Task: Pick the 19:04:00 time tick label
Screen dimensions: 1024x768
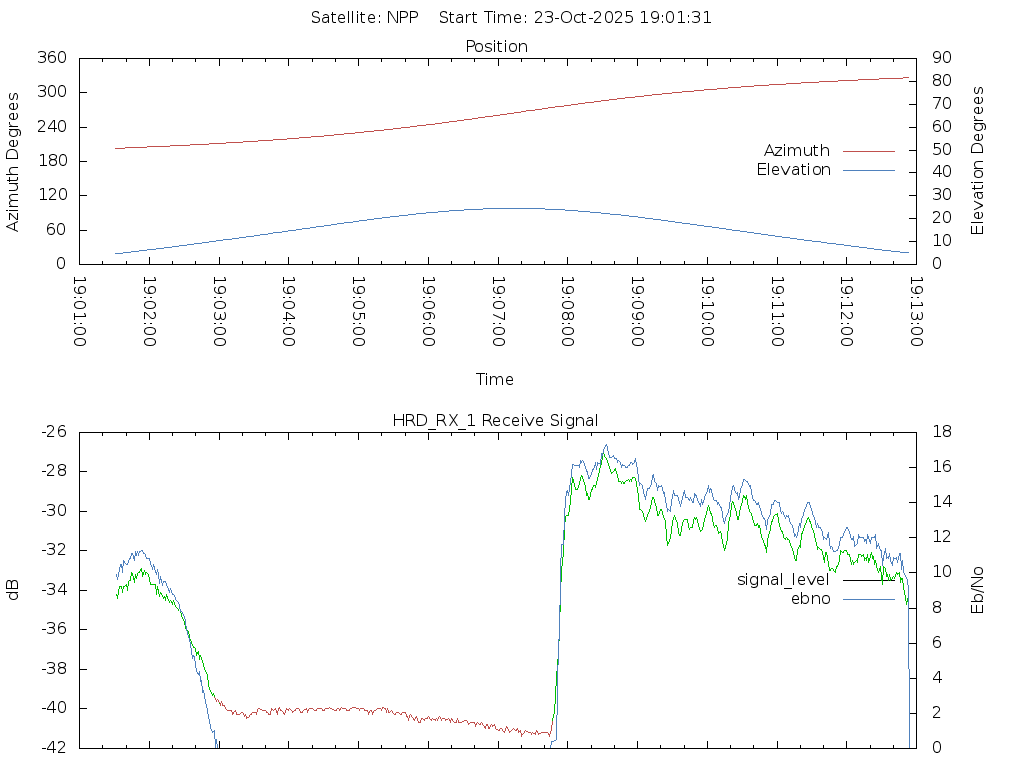Action: [288, 311]
